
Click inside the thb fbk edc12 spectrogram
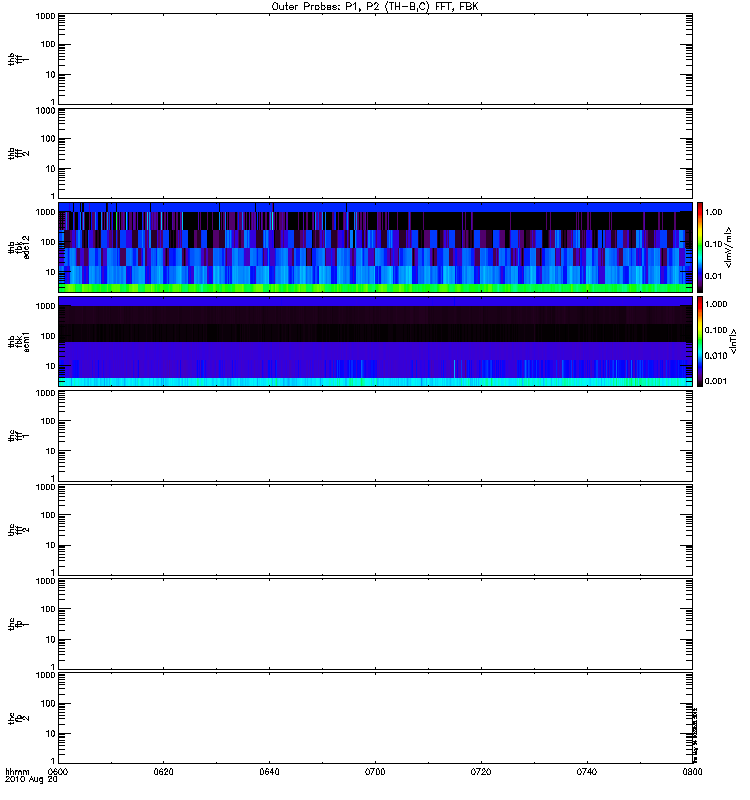tap(375, 247)
